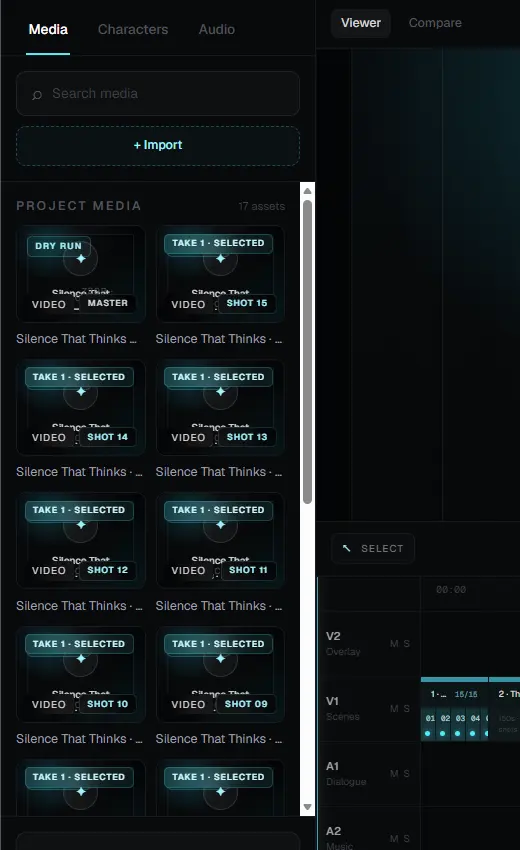Screen dimensions: 520x850
Task: Click the MASTER label badge
Action: [107, 303]
